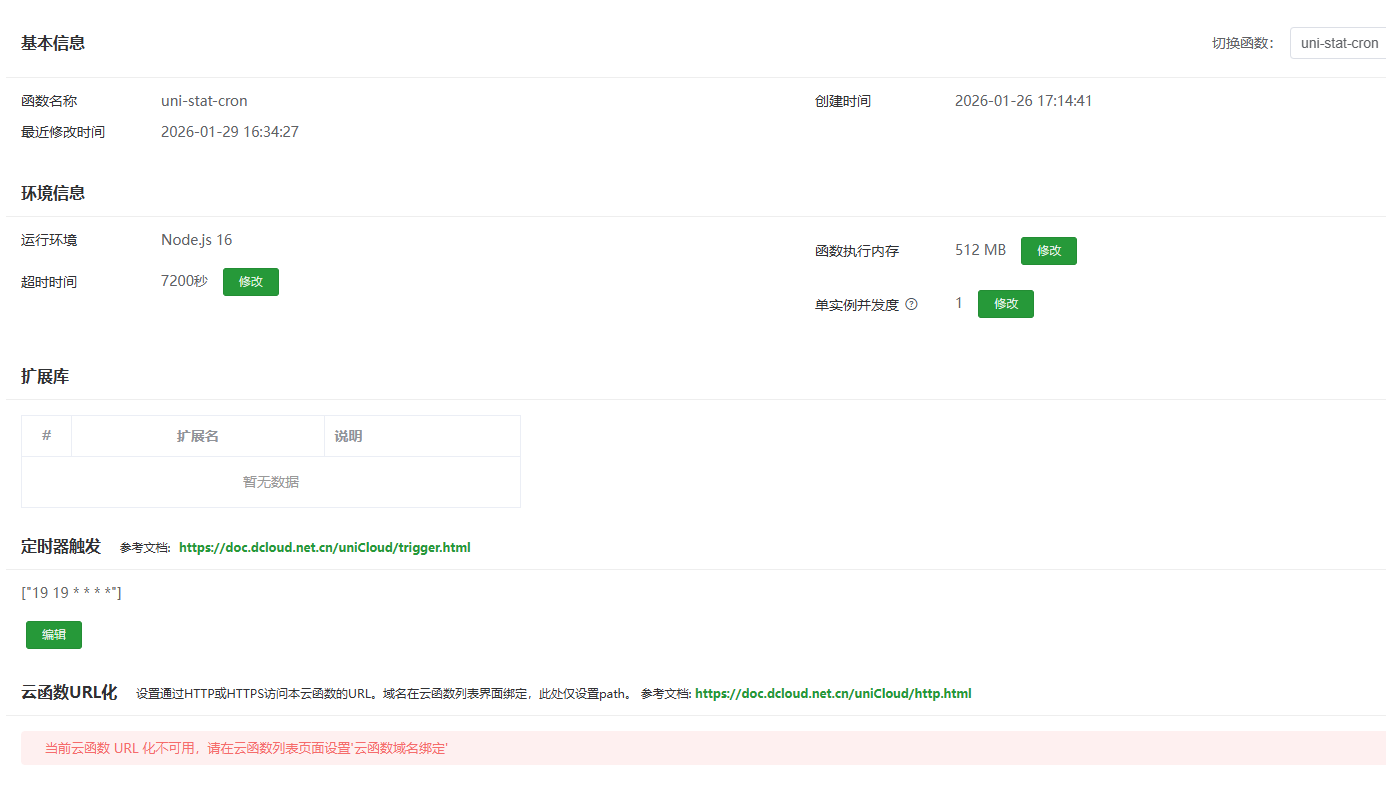Click 修改 button beside 512 MB memory
Image resolution: width=1386 pixels, height=787 pixels.
(x=1048, y=251)
